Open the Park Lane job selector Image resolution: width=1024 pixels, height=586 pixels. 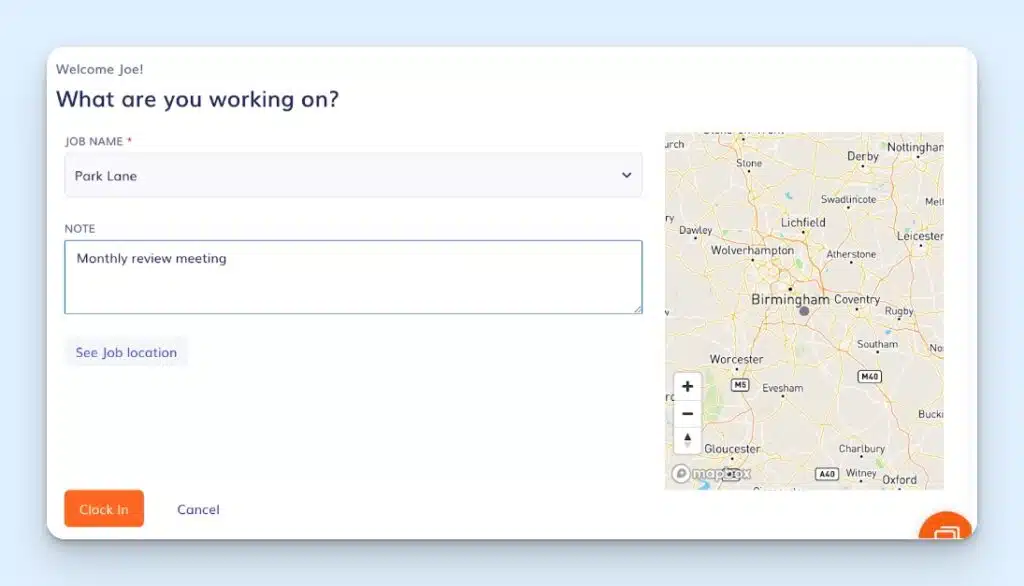[340, 175]
